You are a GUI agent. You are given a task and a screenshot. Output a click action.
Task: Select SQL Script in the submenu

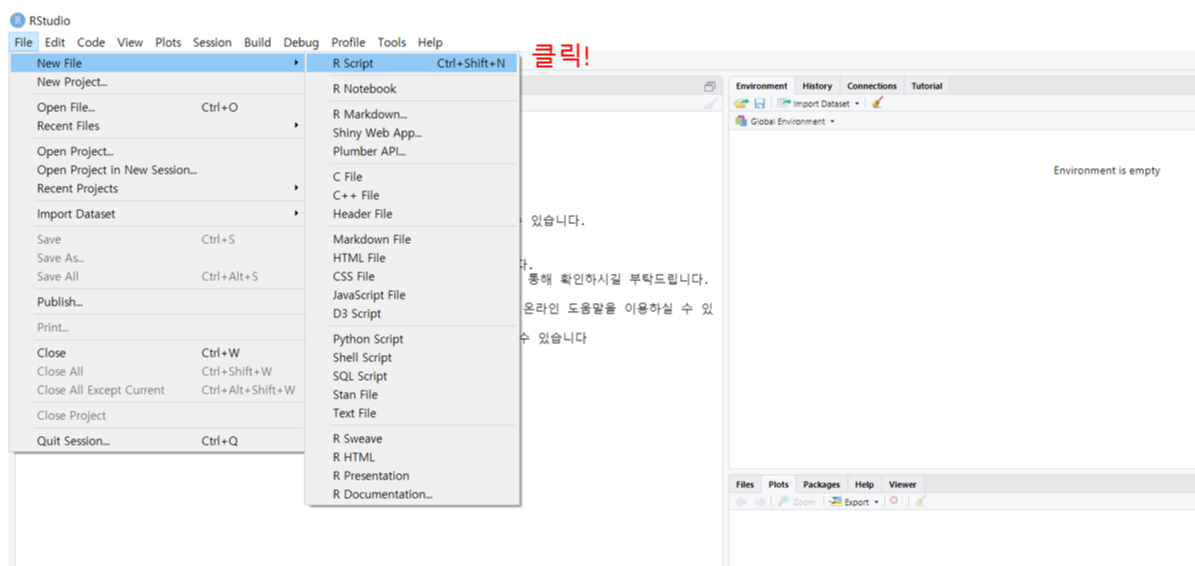point(412,376)
